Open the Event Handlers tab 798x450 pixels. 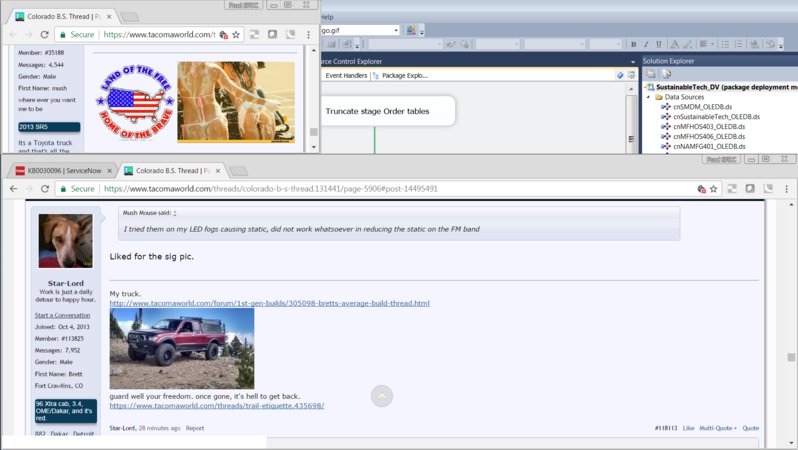[x=346, y=75]
